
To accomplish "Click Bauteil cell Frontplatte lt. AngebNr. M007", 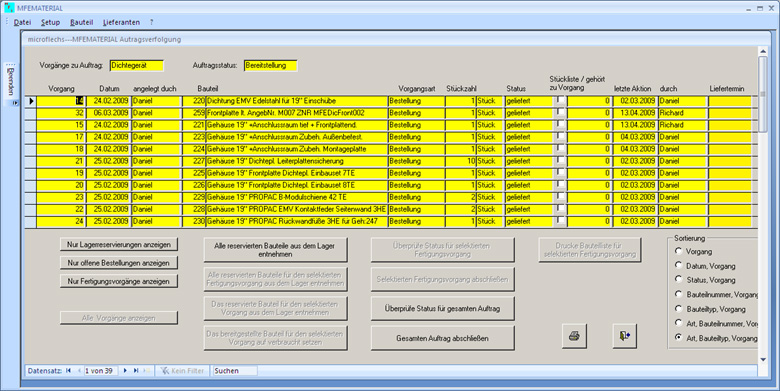I will [x=297, y=113].
